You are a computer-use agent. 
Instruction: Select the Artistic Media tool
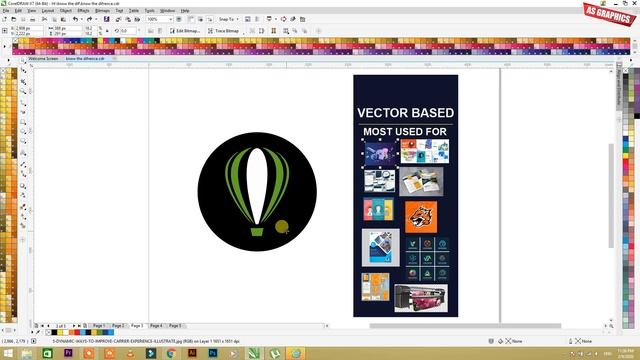point(23,113)
